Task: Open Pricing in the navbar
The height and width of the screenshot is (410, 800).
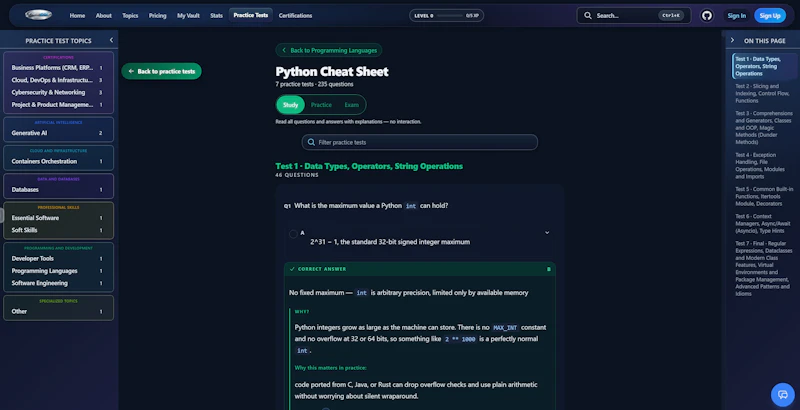Action: pos(158,16)
